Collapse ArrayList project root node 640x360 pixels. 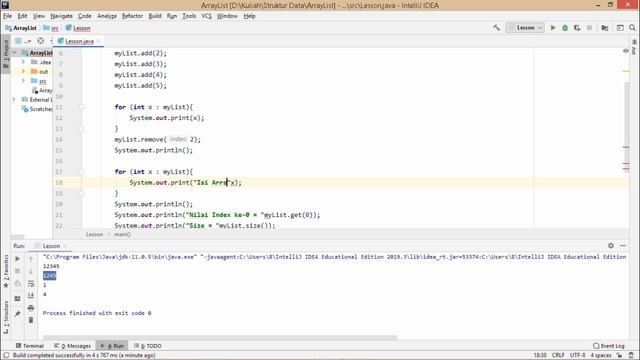(15, 53)
